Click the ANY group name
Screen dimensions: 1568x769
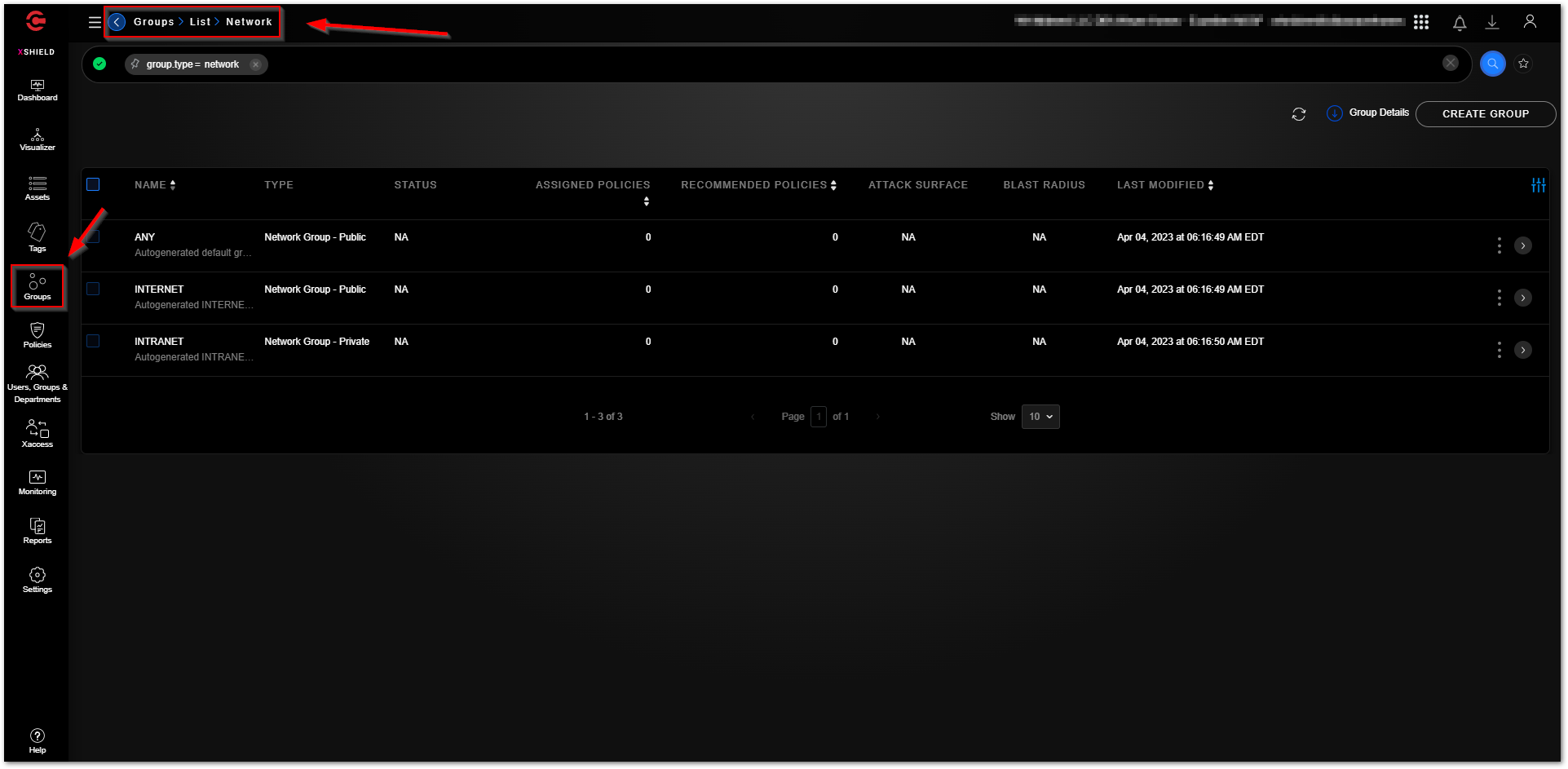click(144, 237)
